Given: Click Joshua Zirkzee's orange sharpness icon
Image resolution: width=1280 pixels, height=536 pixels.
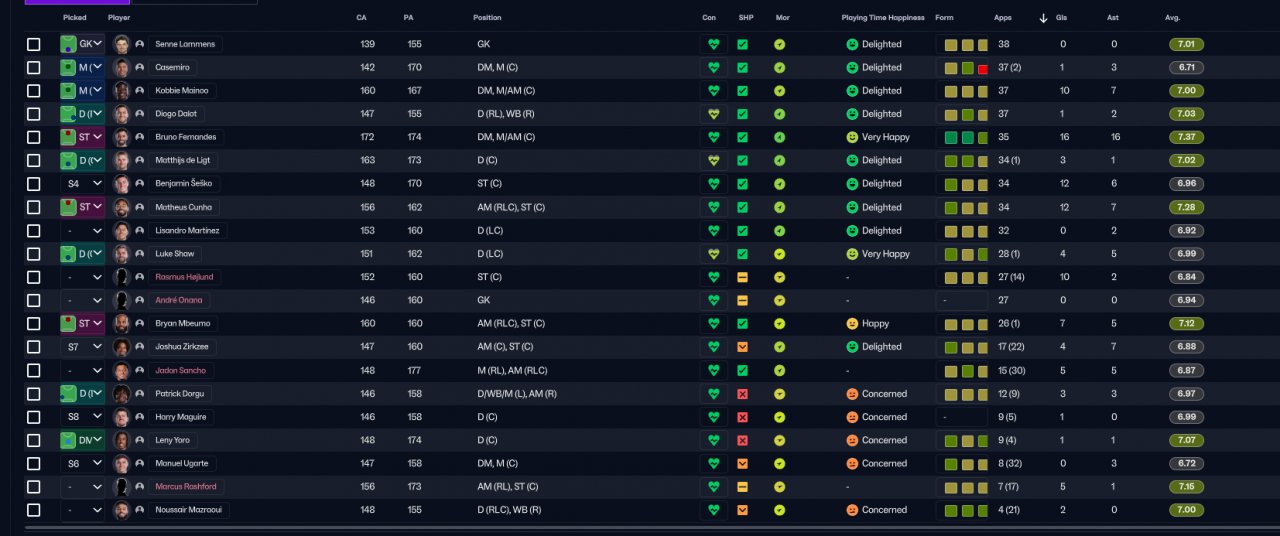Looking at the screenshot, I should click(742, 347).
